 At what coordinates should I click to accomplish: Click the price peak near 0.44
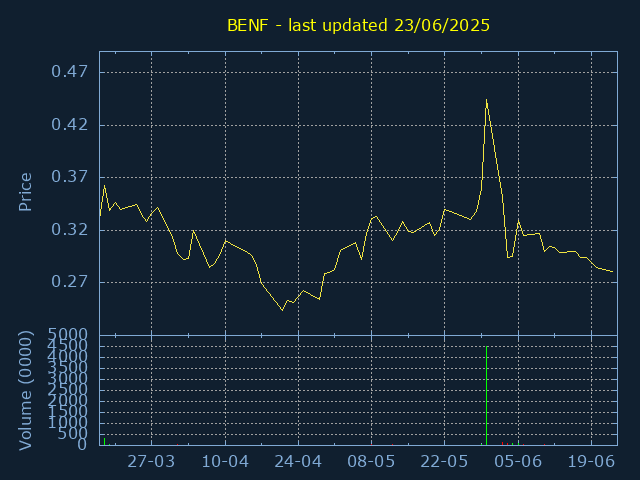click(x=487, y=100)
